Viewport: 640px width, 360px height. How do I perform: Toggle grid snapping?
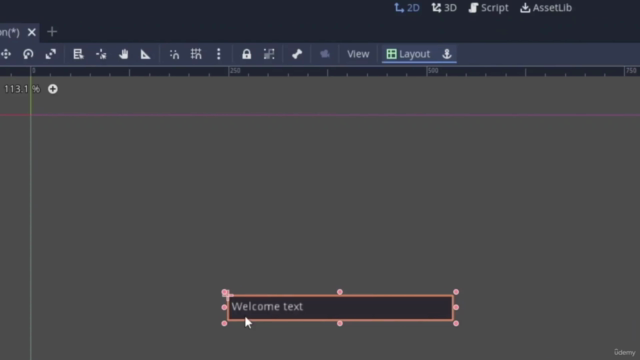(196, 54)
